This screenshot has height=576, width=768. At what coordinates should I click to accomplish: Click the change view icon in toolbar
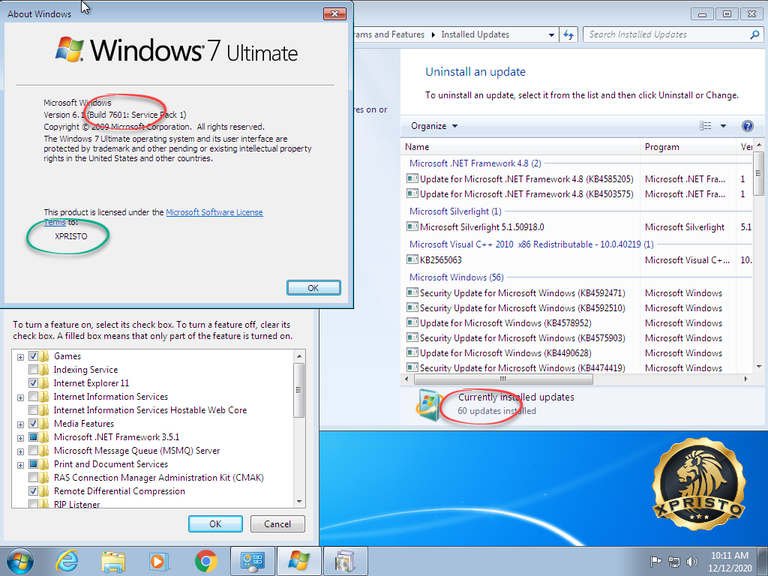[705, 126]
